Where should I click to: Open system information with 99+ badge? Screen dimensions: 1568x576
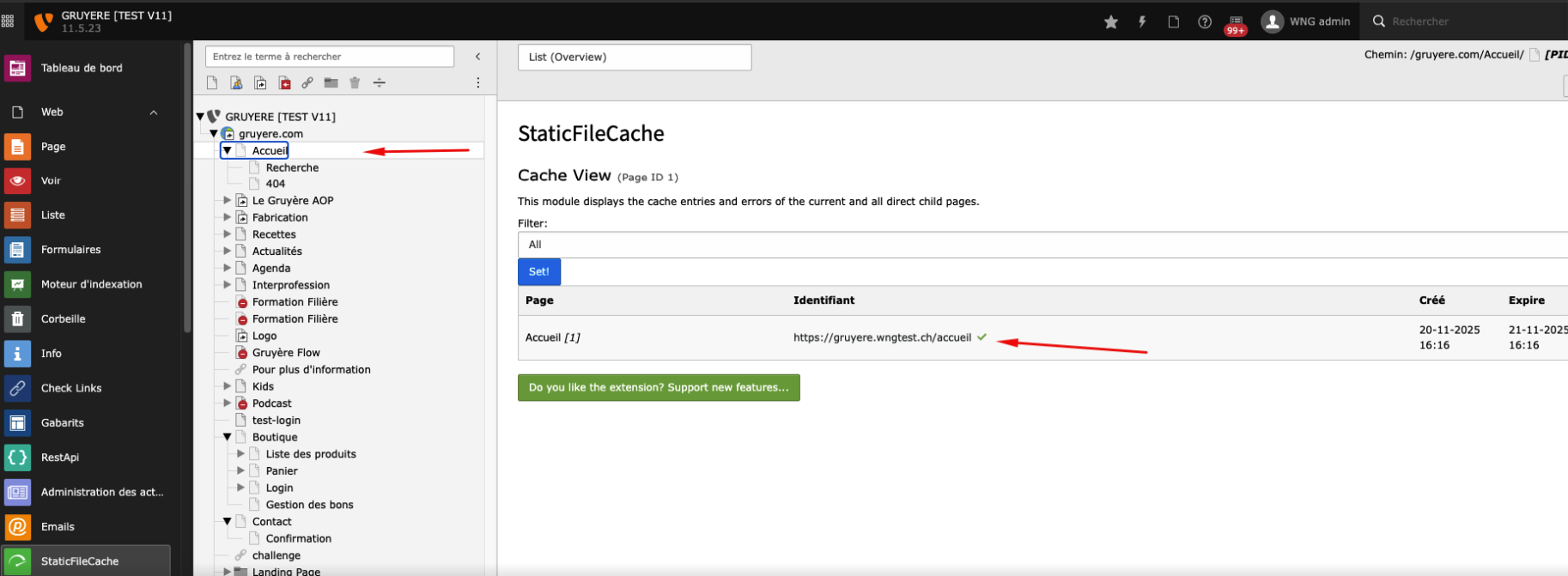1236,23
